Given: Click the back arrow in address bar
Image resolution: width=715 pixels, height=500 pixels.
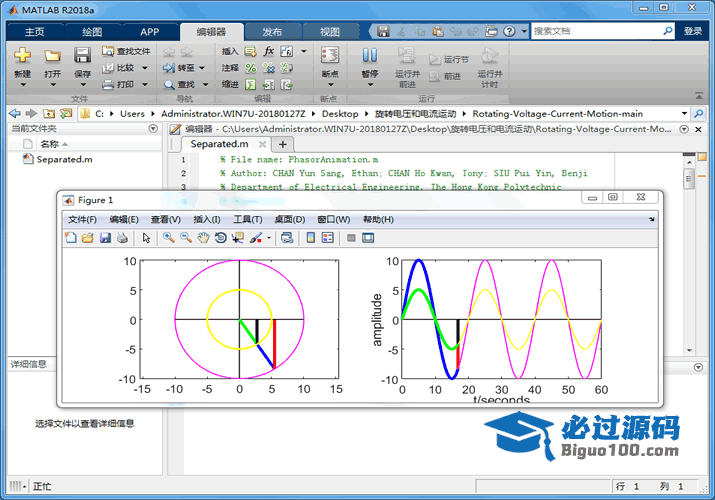Looking at the screenshot, I should coord(15,113).
